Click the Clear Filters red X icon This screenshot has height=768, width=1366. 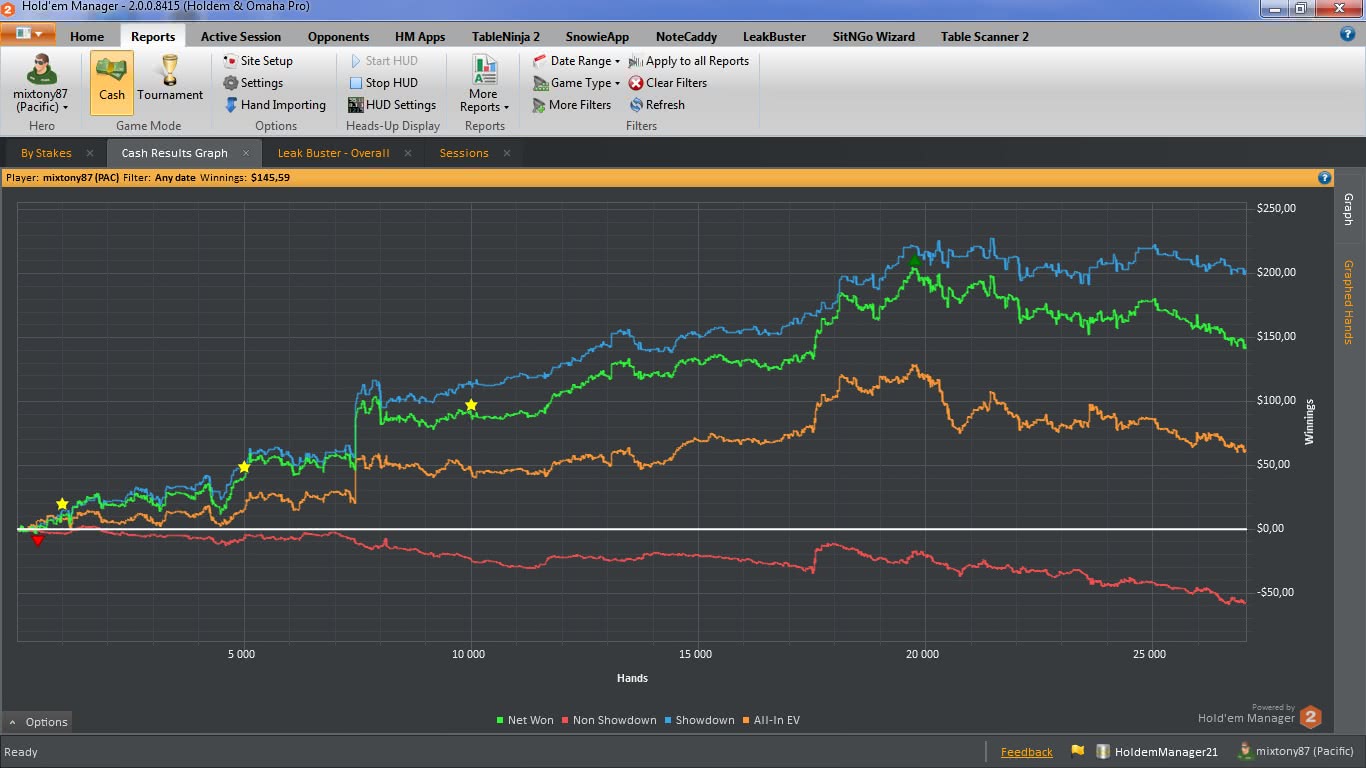(x=636, y=83)
